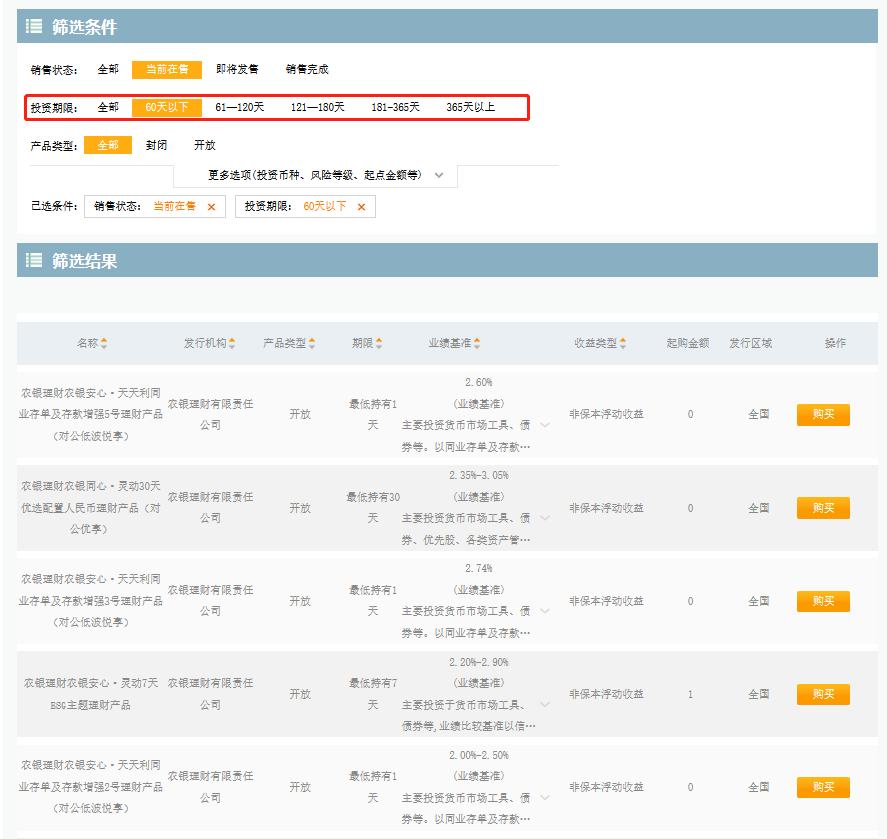Open 天天利同业存单及存款增强3号 product name

coord(91,601)
